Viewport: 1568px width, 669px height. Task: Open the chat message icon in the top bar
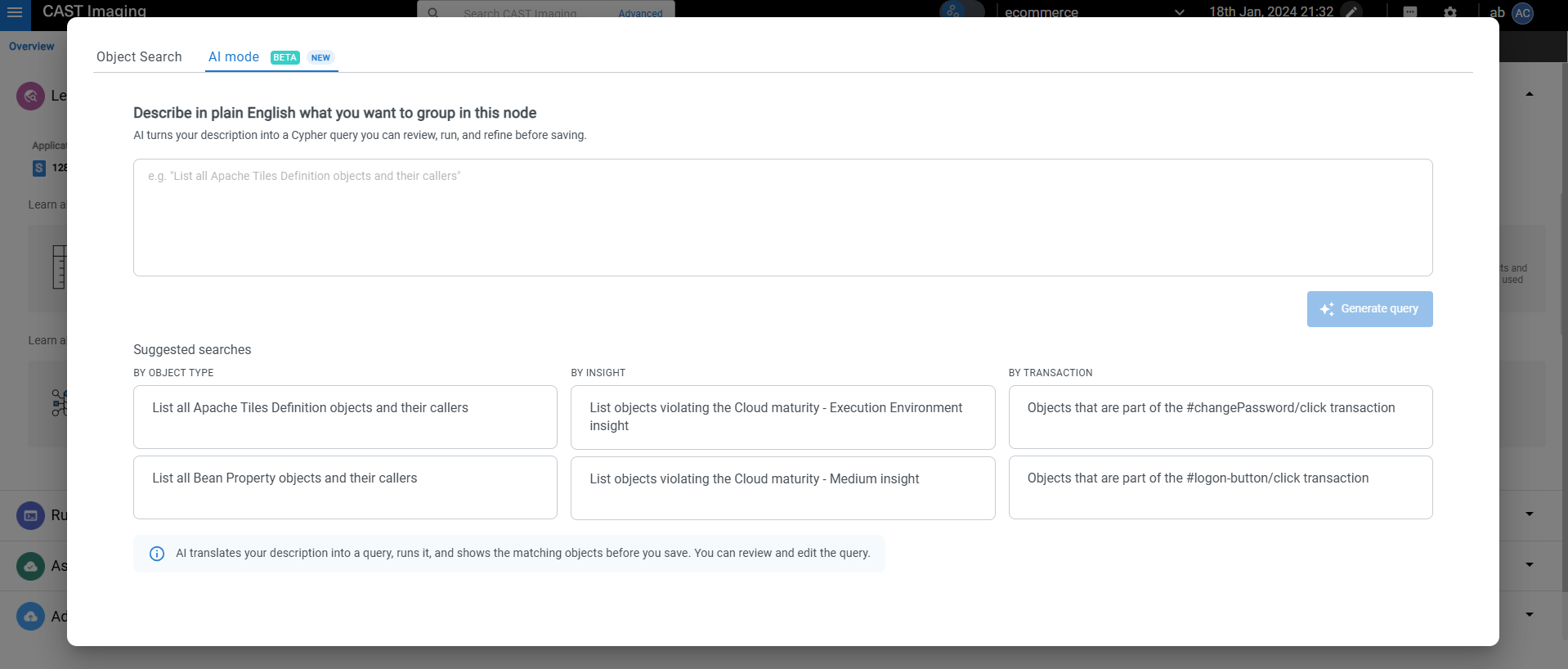click(x=1410, y=12)
